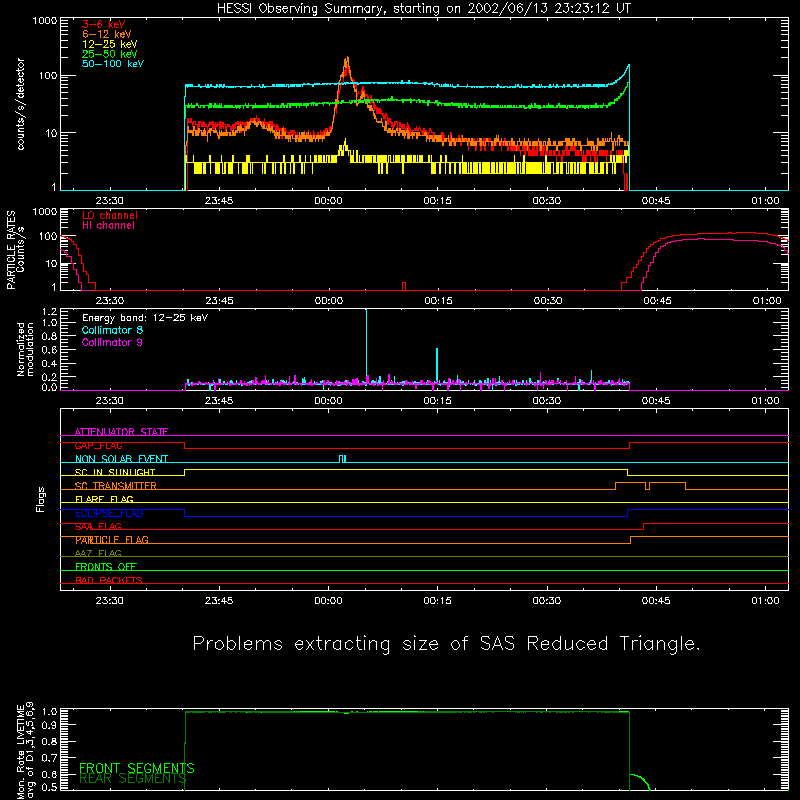Screen dimensions: 800x800
Task: Click the "01:00" tick label under the Flags plot
Action: coord(765,601)
